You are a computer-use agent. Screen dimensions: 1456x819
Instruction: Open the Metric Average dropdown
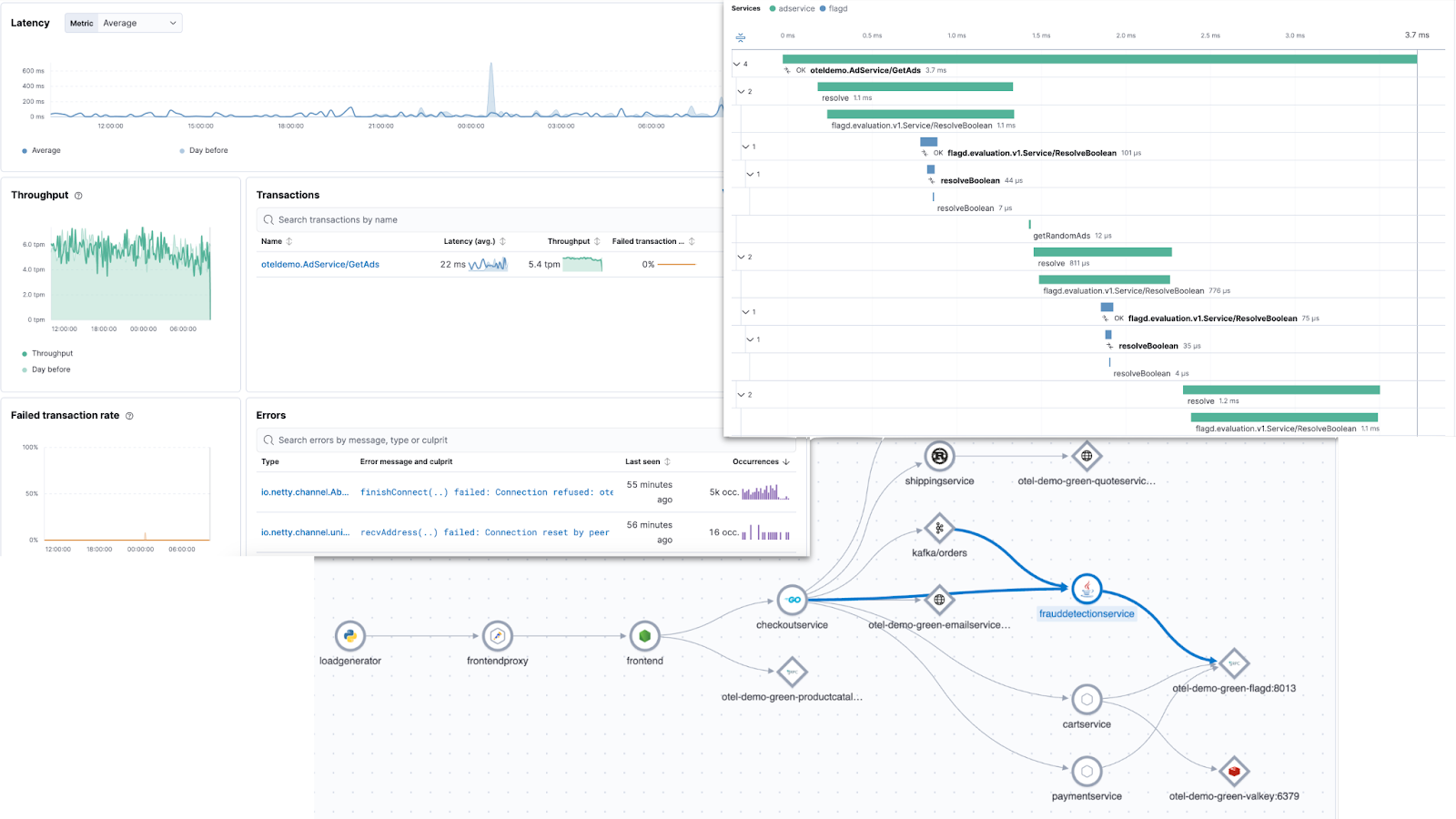pyautogui.click(x=124, y=24)
